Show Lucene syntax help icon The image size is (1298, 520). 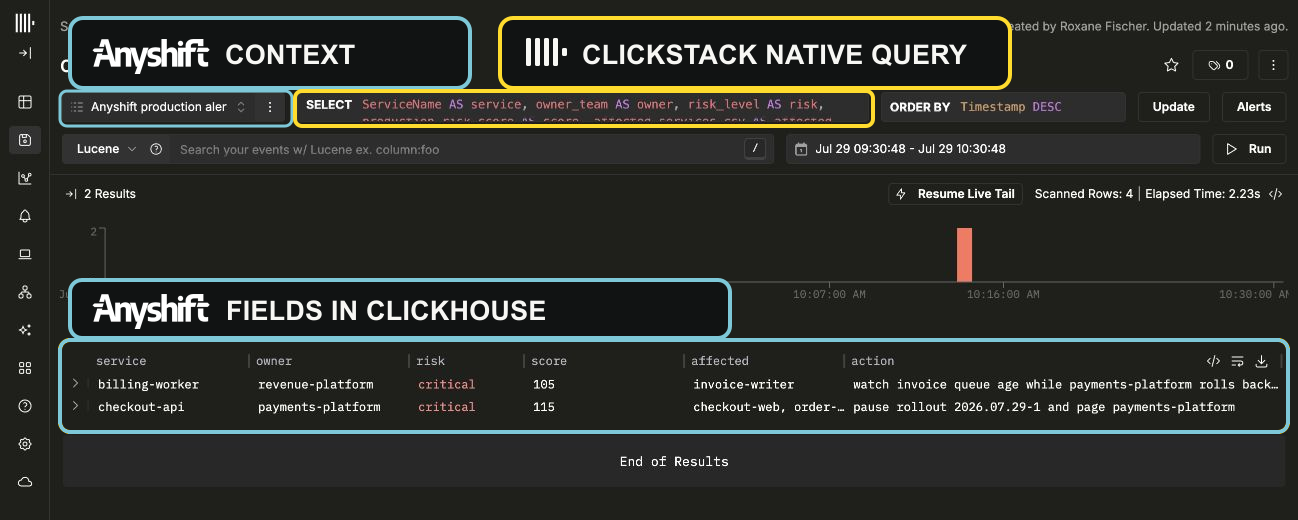(156, 149)
